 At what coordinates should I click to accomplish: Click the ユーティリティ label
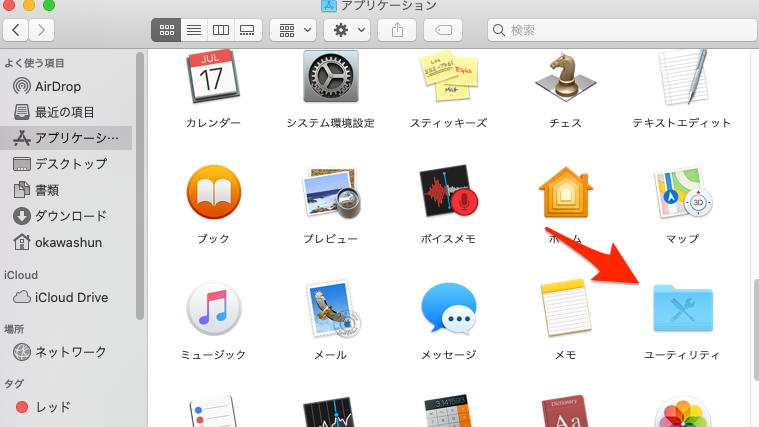pos(683,355)
